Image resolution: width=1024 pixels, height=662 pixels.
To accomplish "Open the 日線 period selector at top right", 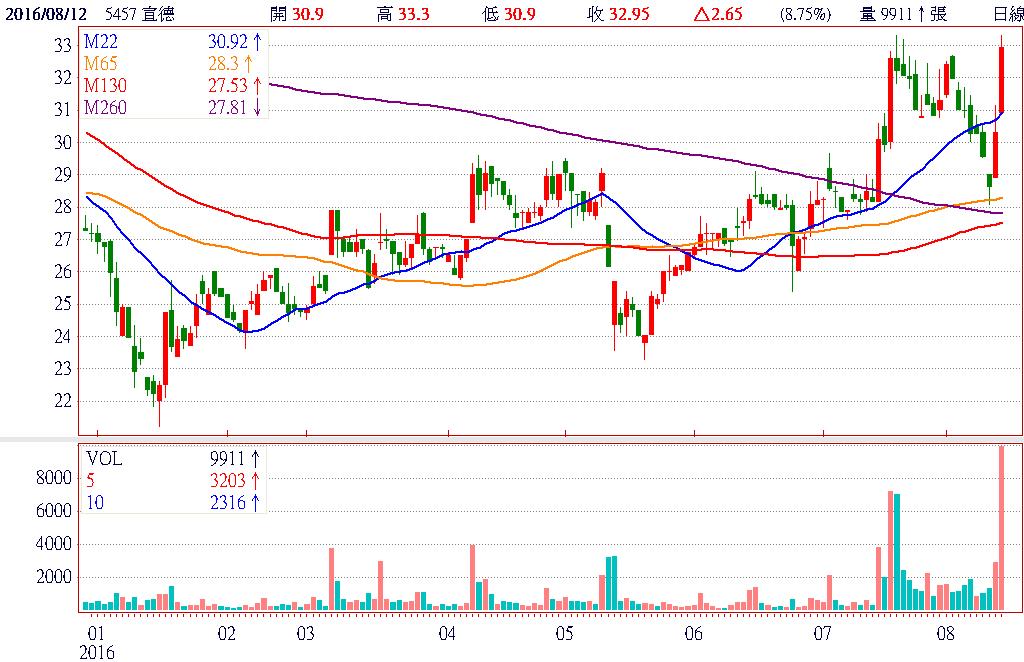I will click(x=1007, y=13).
